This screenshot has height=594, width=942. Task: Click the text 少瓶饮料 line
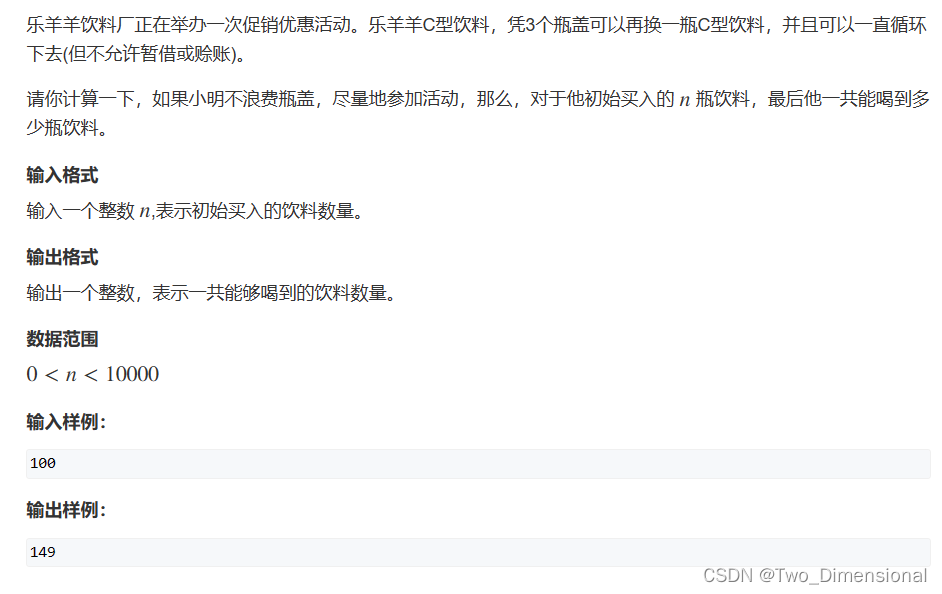pos(66,128)
